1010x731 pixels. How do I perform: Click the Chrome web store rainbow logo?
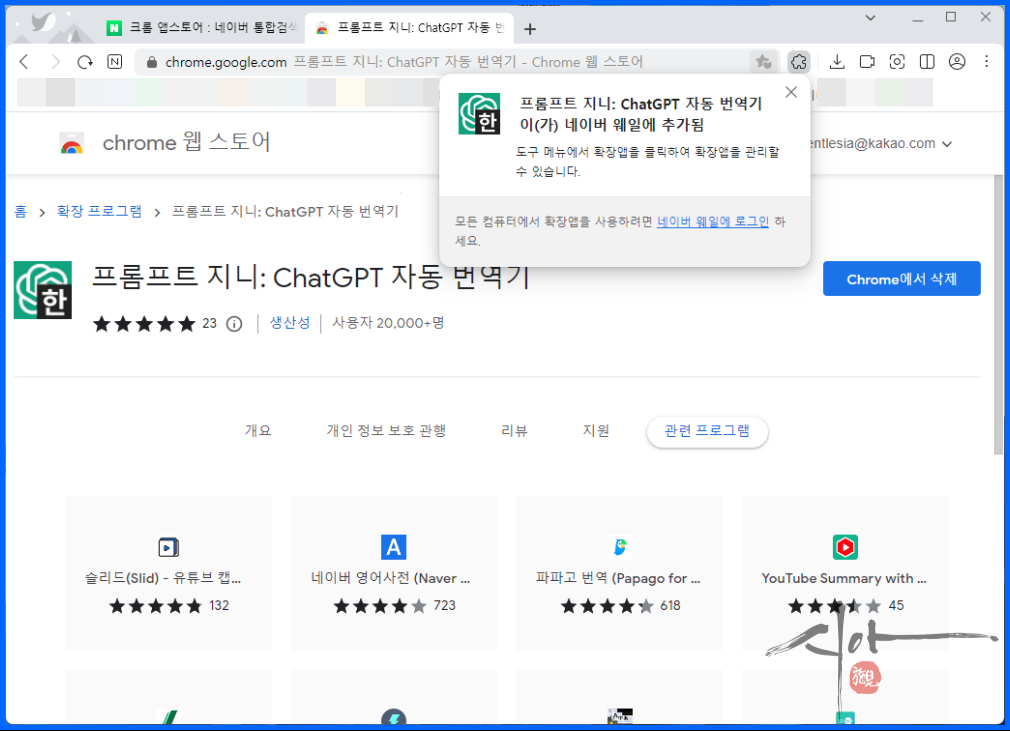71,143
